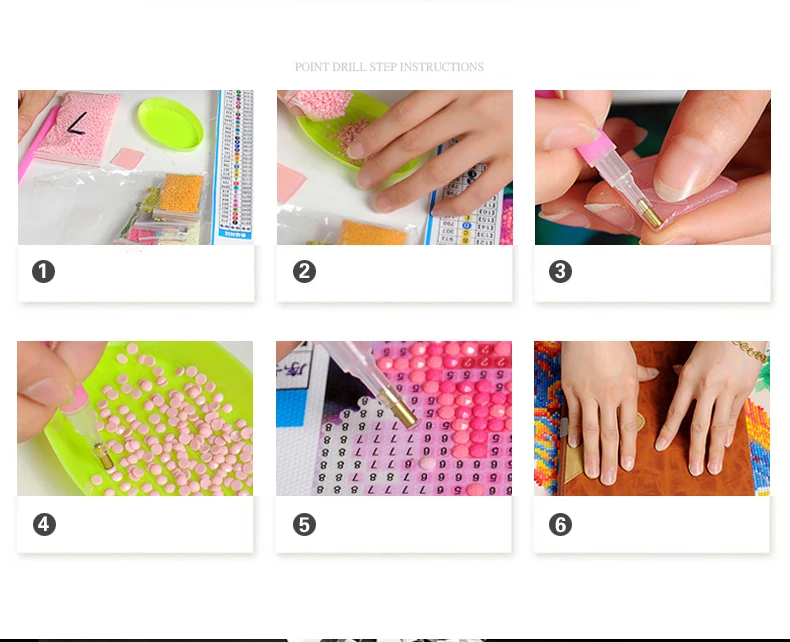
Task: Click the blank caption box under step 5
Action: (394, 525)
